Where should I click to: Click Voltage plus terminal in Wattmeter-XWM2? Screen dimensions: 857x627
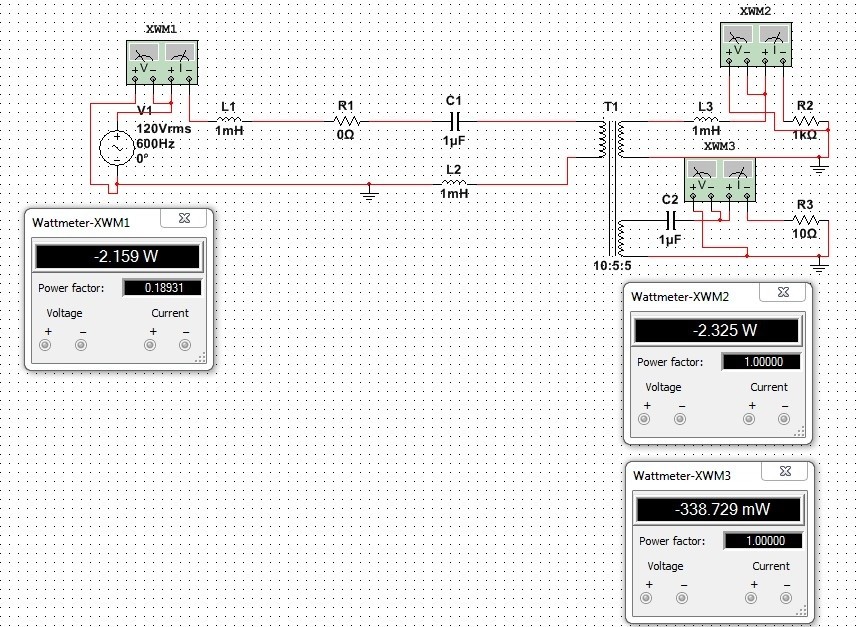[644, 419]
